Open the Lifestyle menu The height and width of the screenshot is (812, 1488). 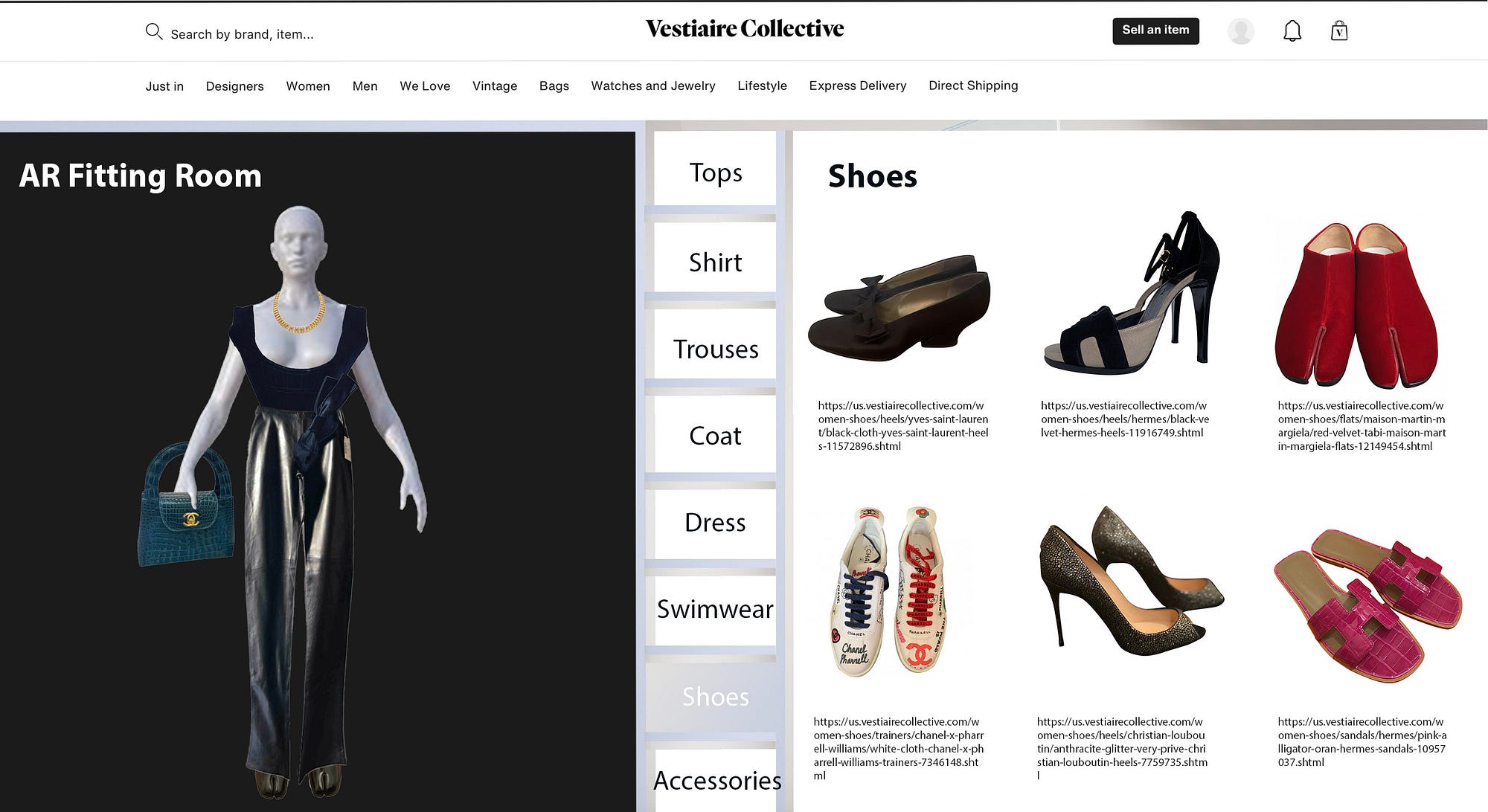click(x=762, y=86)
